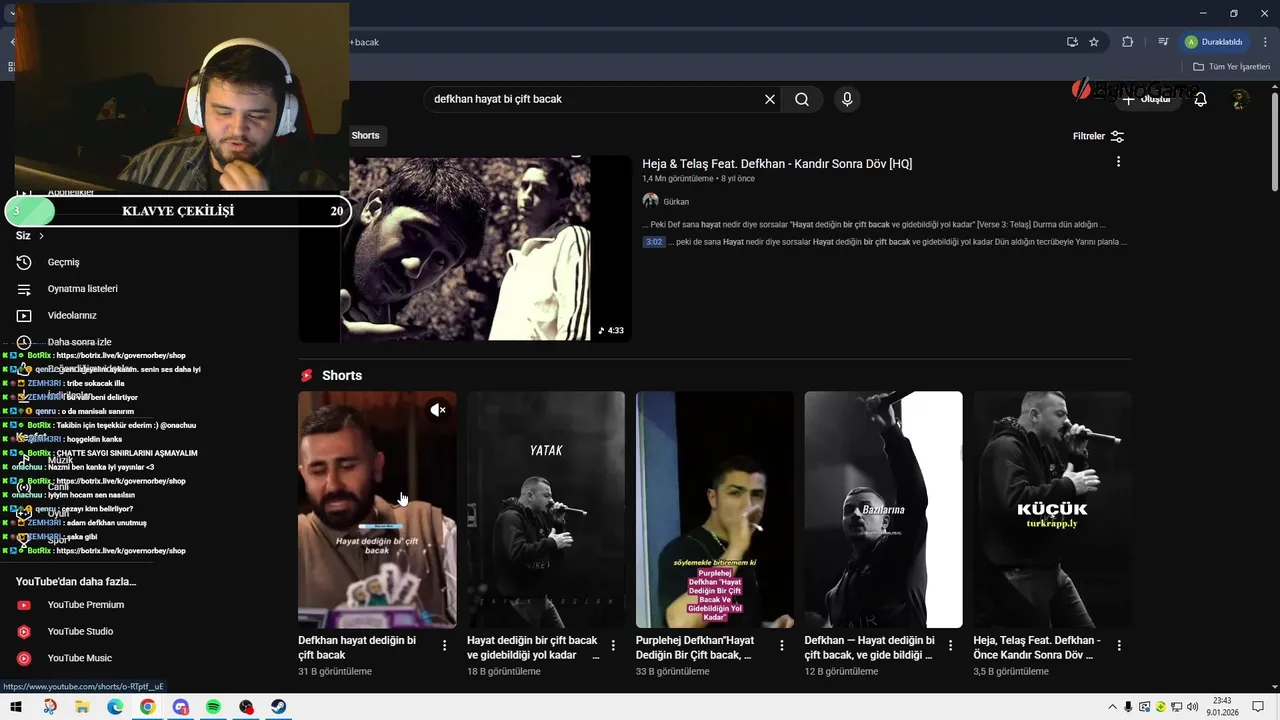The height and width of the screenshot is (720, 1280).
Task: Open the YouTube account avatar menu
Action: click(x=1240, y=99)
